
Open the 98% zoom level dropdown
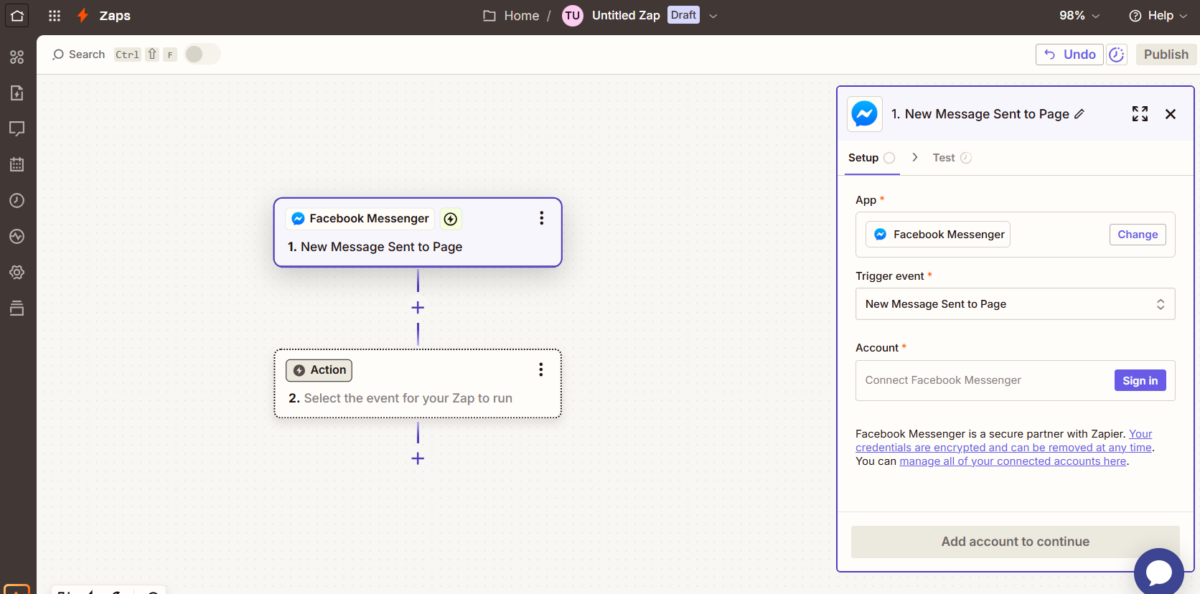click(x=1079, y=16)
